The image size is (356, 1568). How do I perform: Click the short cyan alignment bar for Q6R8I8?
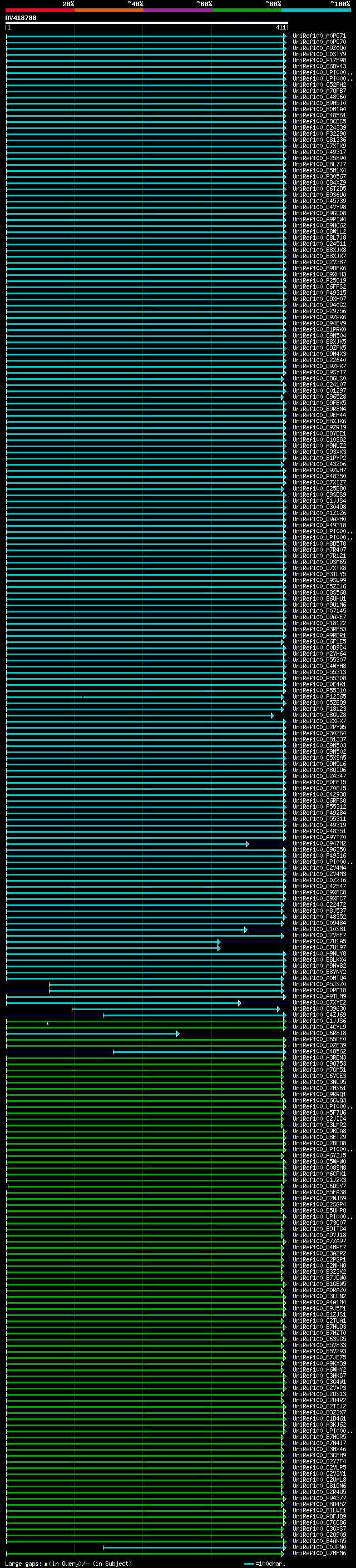(92, 1033)
